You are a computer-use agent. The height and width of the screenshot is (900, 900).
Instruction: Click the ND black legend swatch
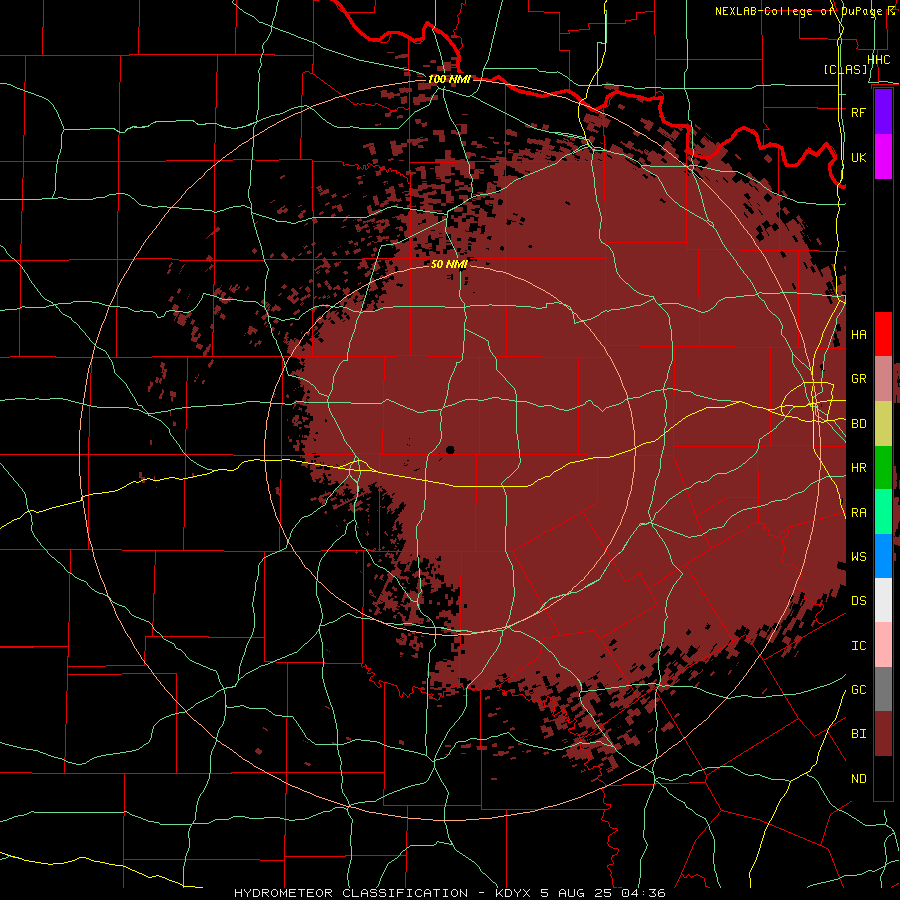pyautogui.click(x=883, y=778)
